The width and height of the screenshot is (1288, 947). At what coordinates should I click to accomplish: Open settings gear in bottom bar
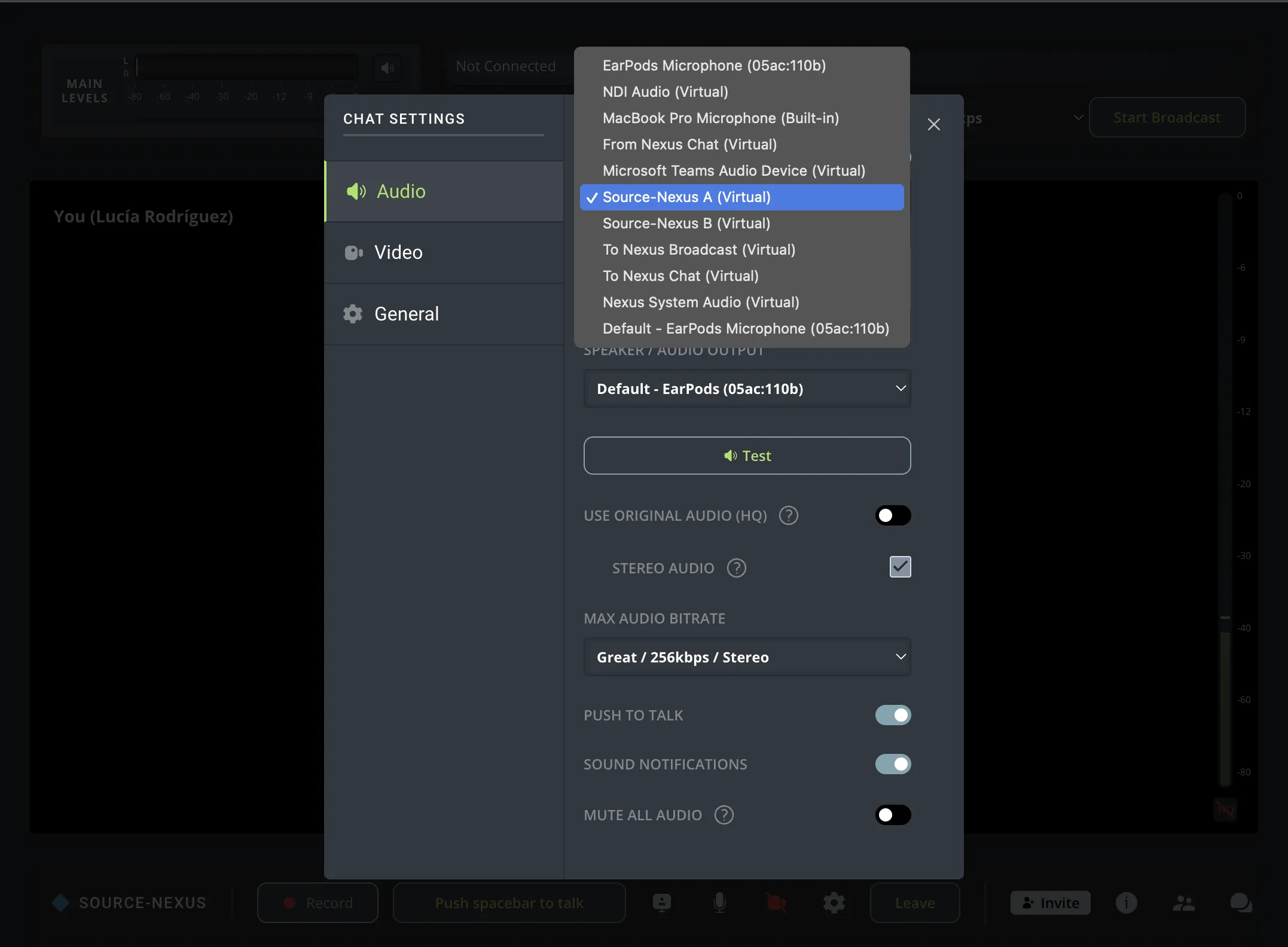[x=834, y=903]
